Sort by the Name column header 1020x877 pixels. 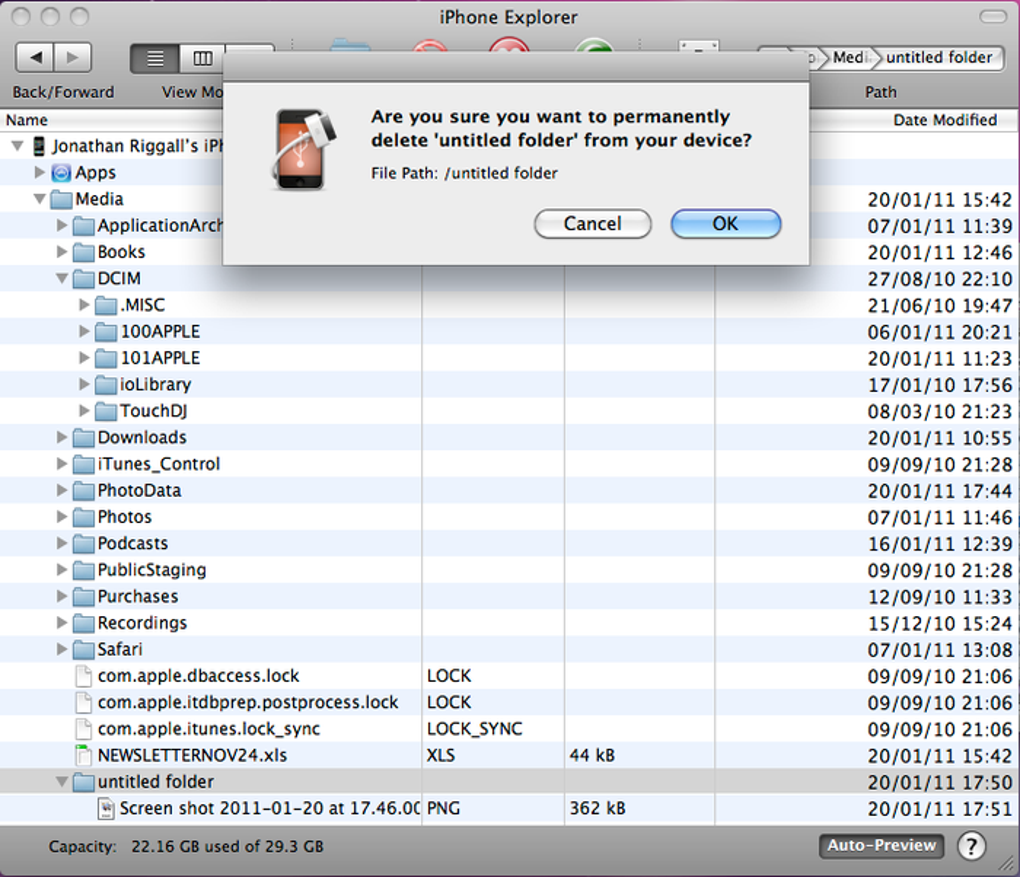[x=27, y=120]
